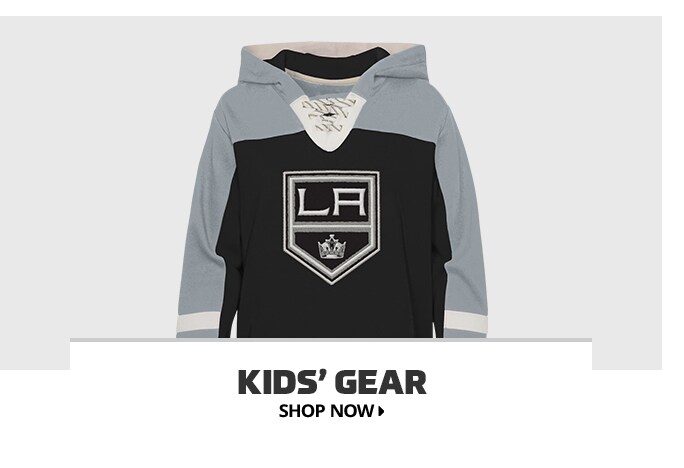
Task: Click the light gray banner background left of hoodie
Action: click(x=87, y=174)
